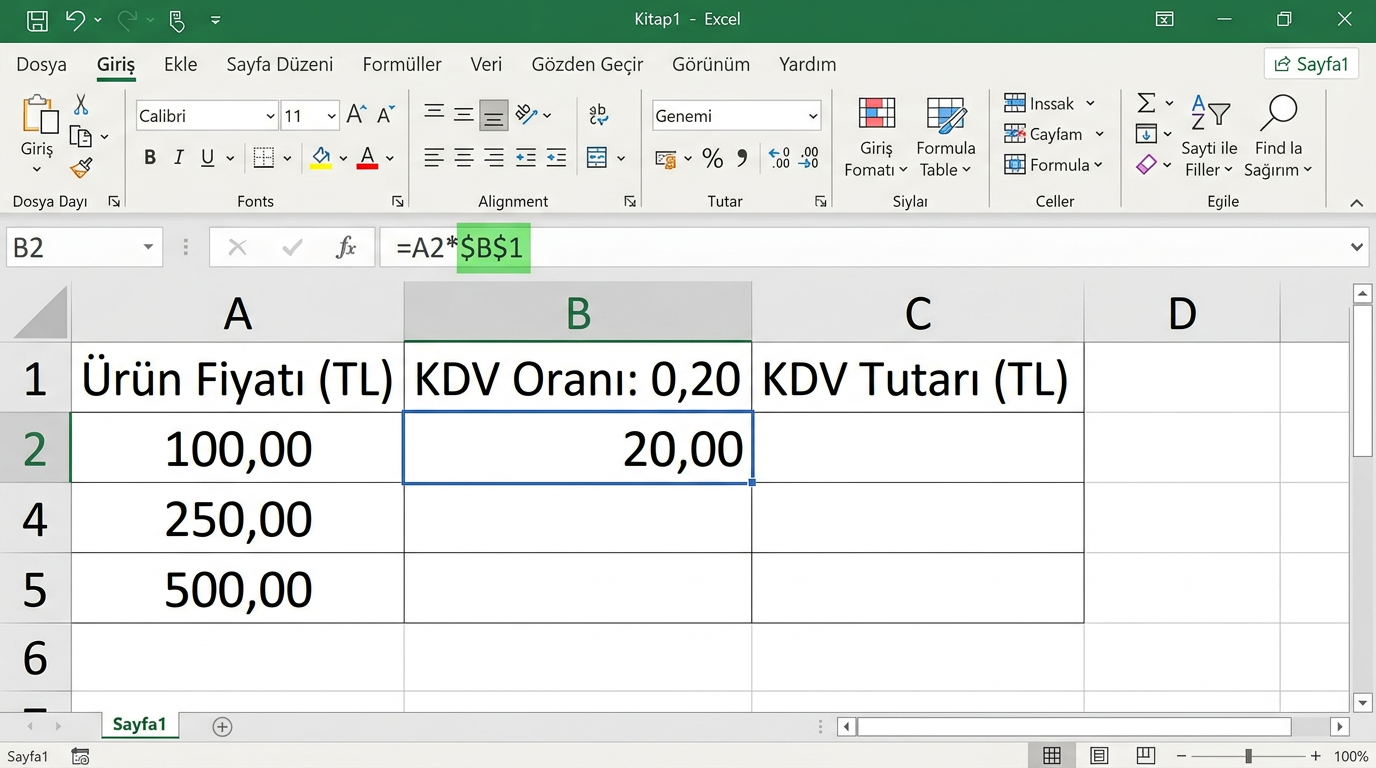Viewport: 1376px width, 768px height.
Task: Click the wrap text icon
Action: pyautogui.click(x=599, y=115)
